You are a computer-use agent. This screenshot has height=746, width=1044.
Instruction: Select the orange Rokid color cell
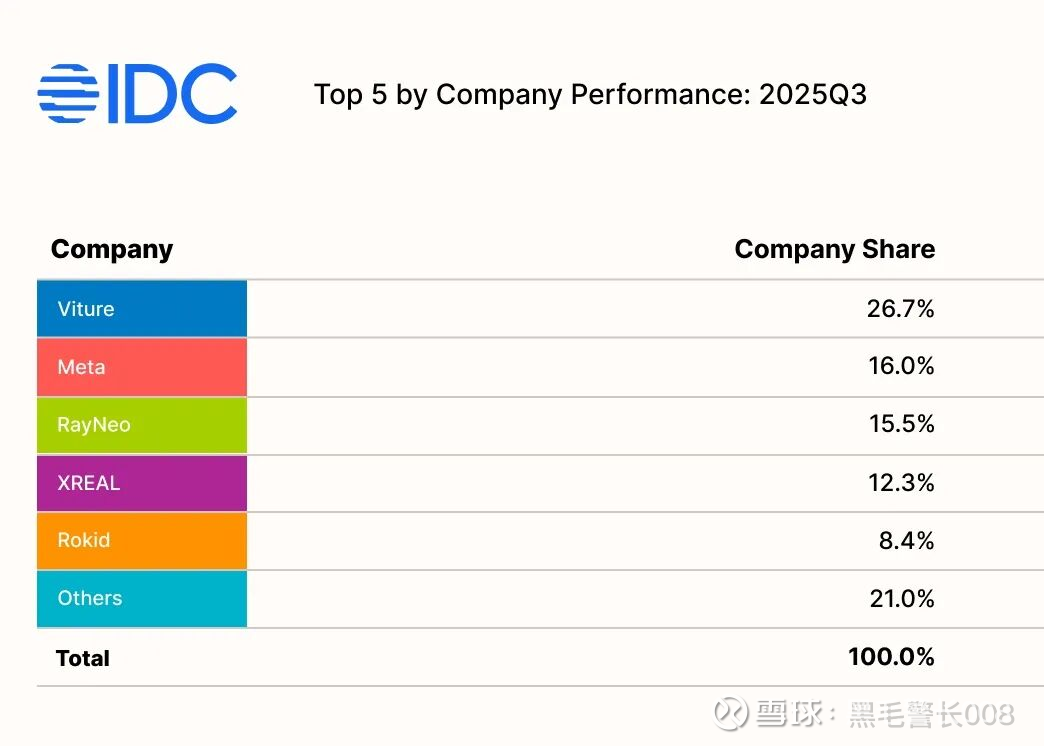coord(142,541)
